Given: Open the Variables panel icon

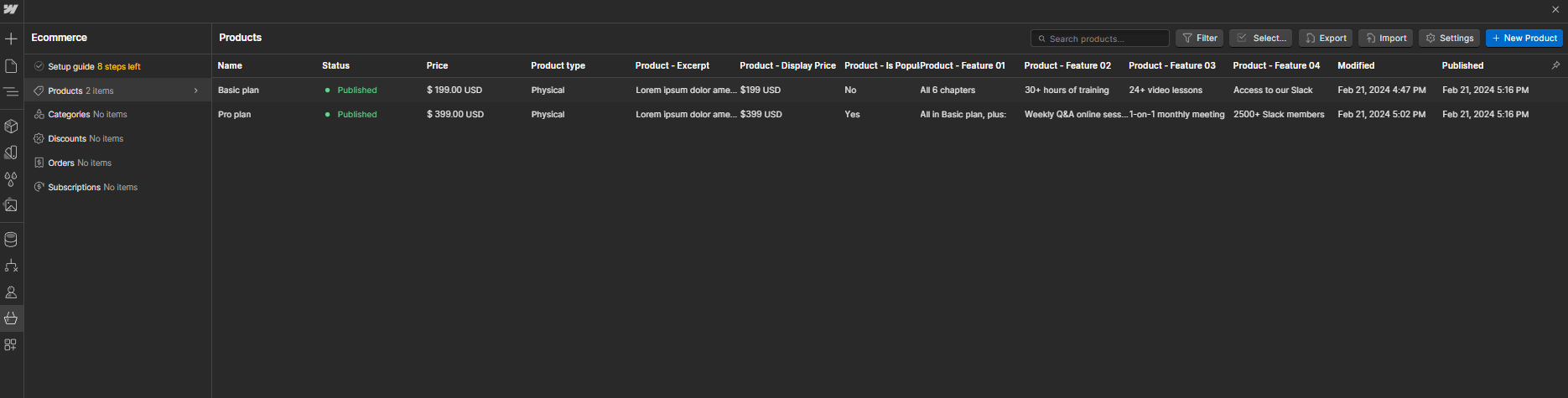Looking at the screenshot, I should [x=11, y=152].
